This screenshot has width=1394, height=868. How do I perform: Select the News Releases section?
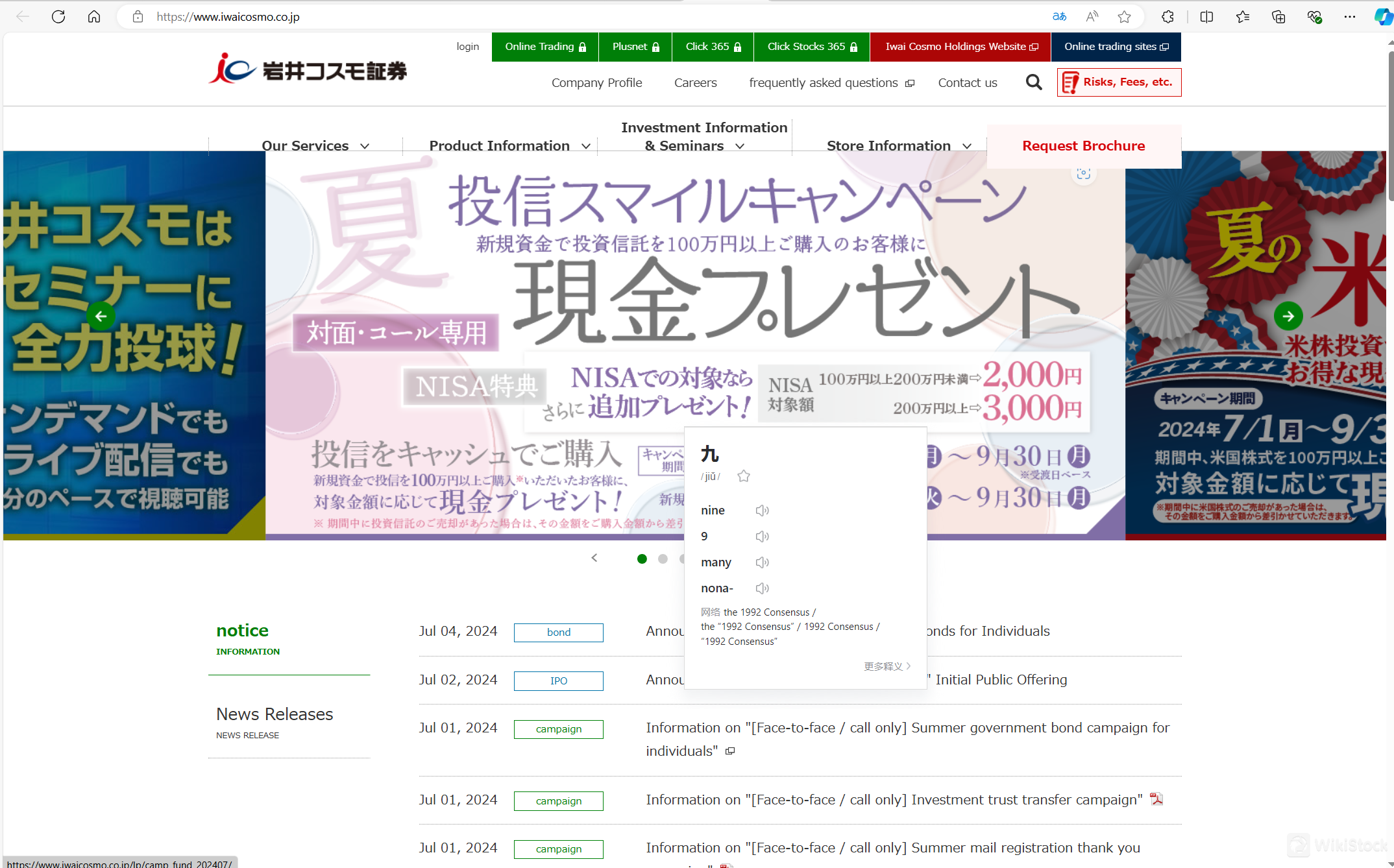coord(289,722)
